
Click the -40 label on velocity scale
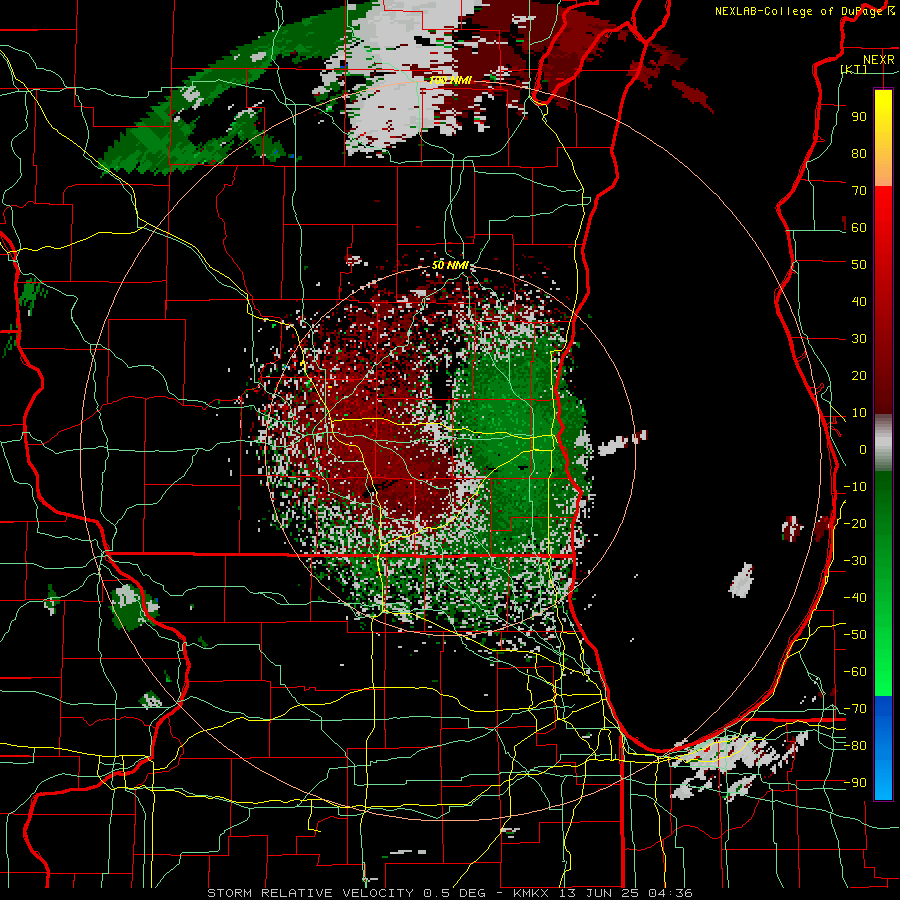coord(855,598)
